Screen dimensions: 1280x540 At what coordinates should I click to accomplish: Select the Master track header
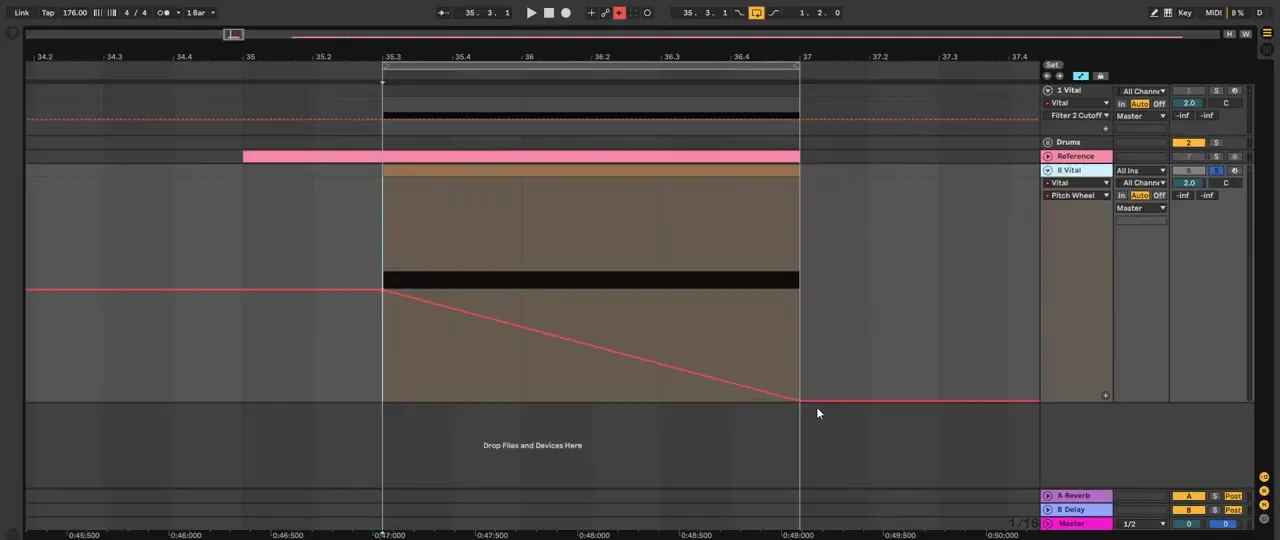1077,524
